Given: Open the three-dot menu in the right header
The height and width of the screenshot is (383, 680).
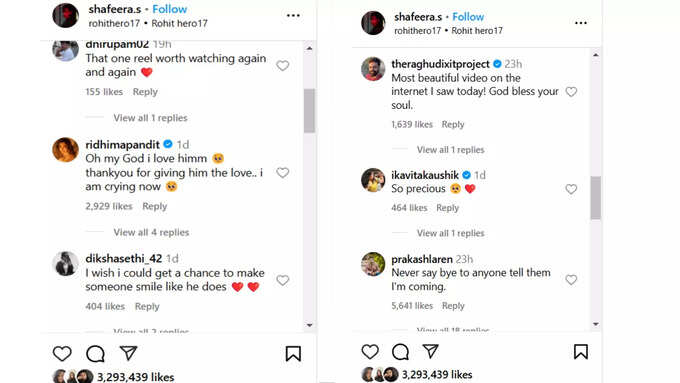Looking at the screenshot, I should coord(581,23).
